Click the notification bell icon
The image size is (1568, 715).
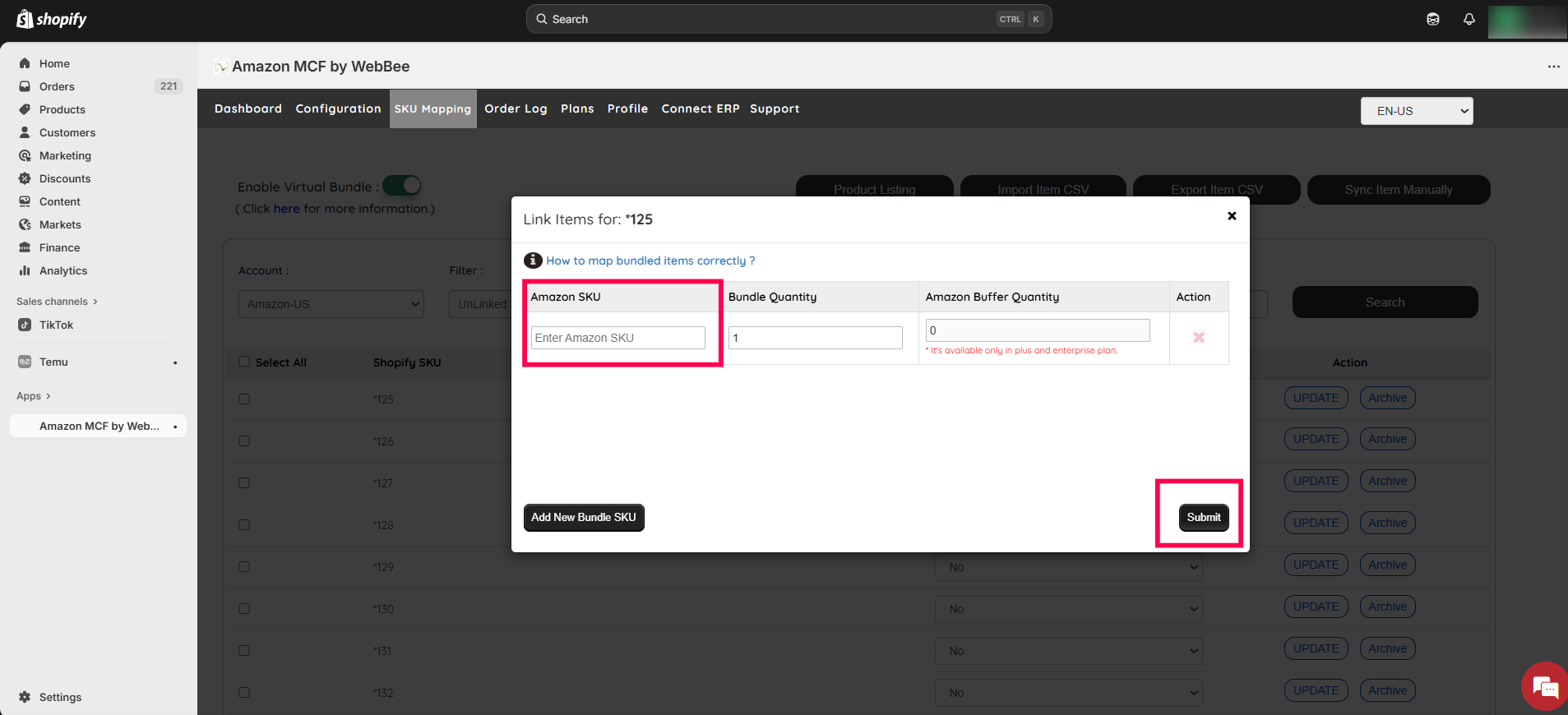click(x=1469, y=19)
